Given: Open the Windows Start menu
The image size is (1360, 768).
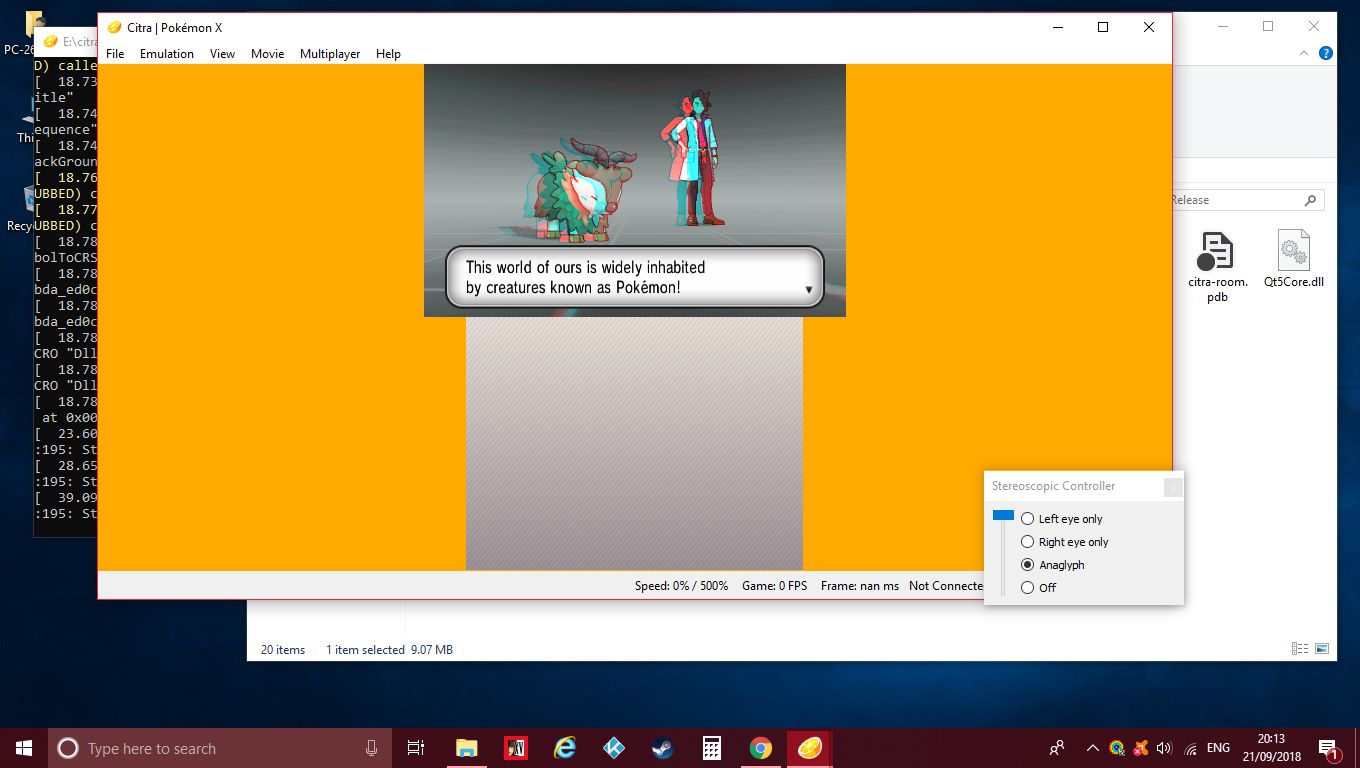Looking at the screenshot, I should pyautogui.click(x=24, y=748).
